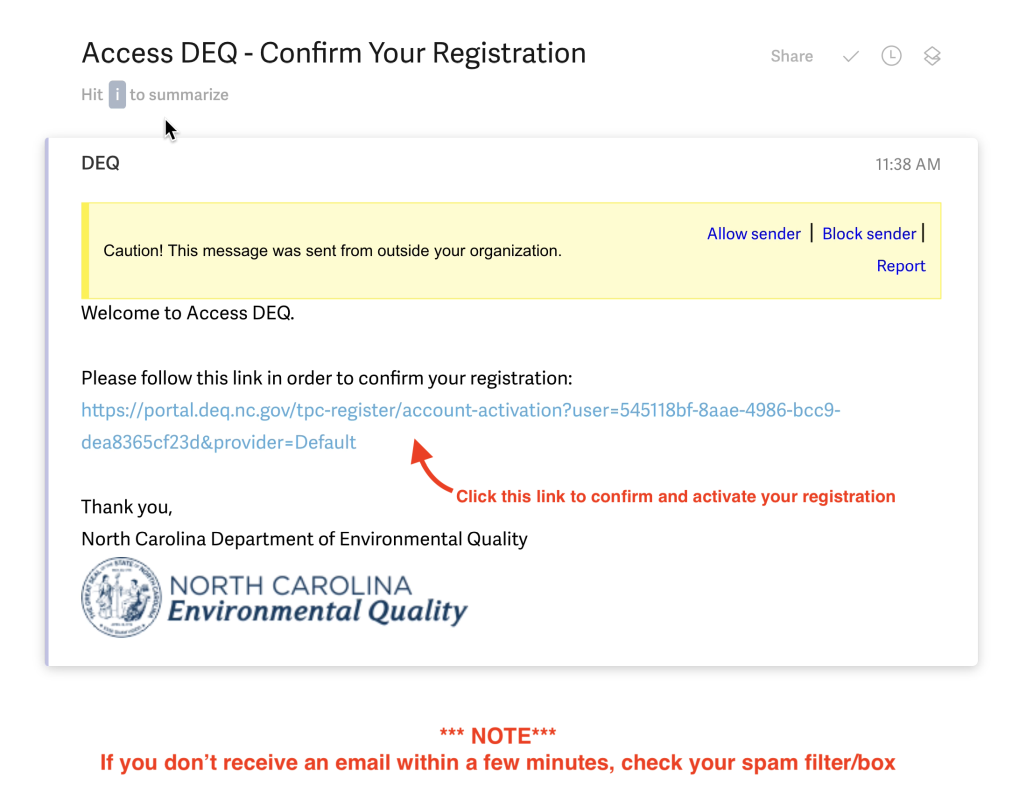Click the "Please follow this link" sentence
The height and width of the screenshot is (800, 1015).
(326, 378)
